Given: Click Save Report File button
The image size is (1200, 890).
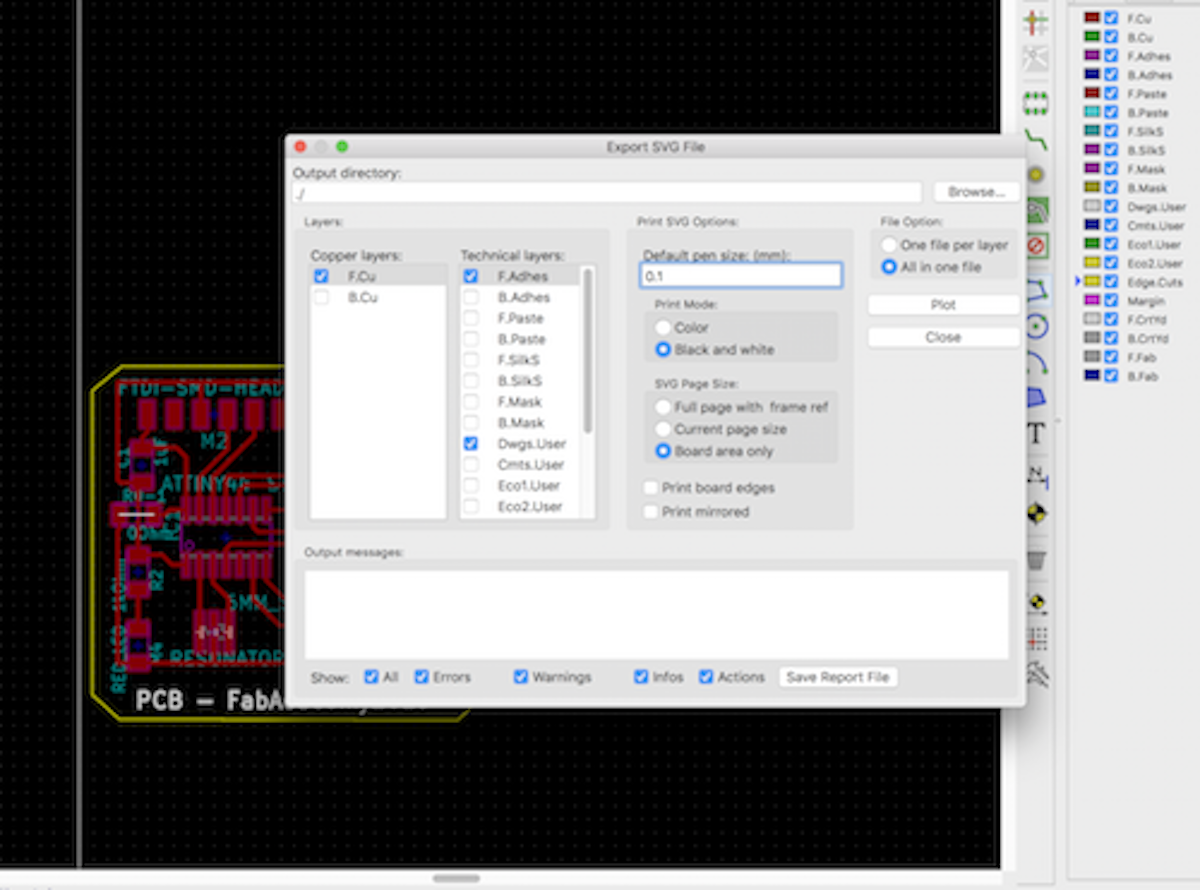Looking at the screenshot, I should click(838, 677).
